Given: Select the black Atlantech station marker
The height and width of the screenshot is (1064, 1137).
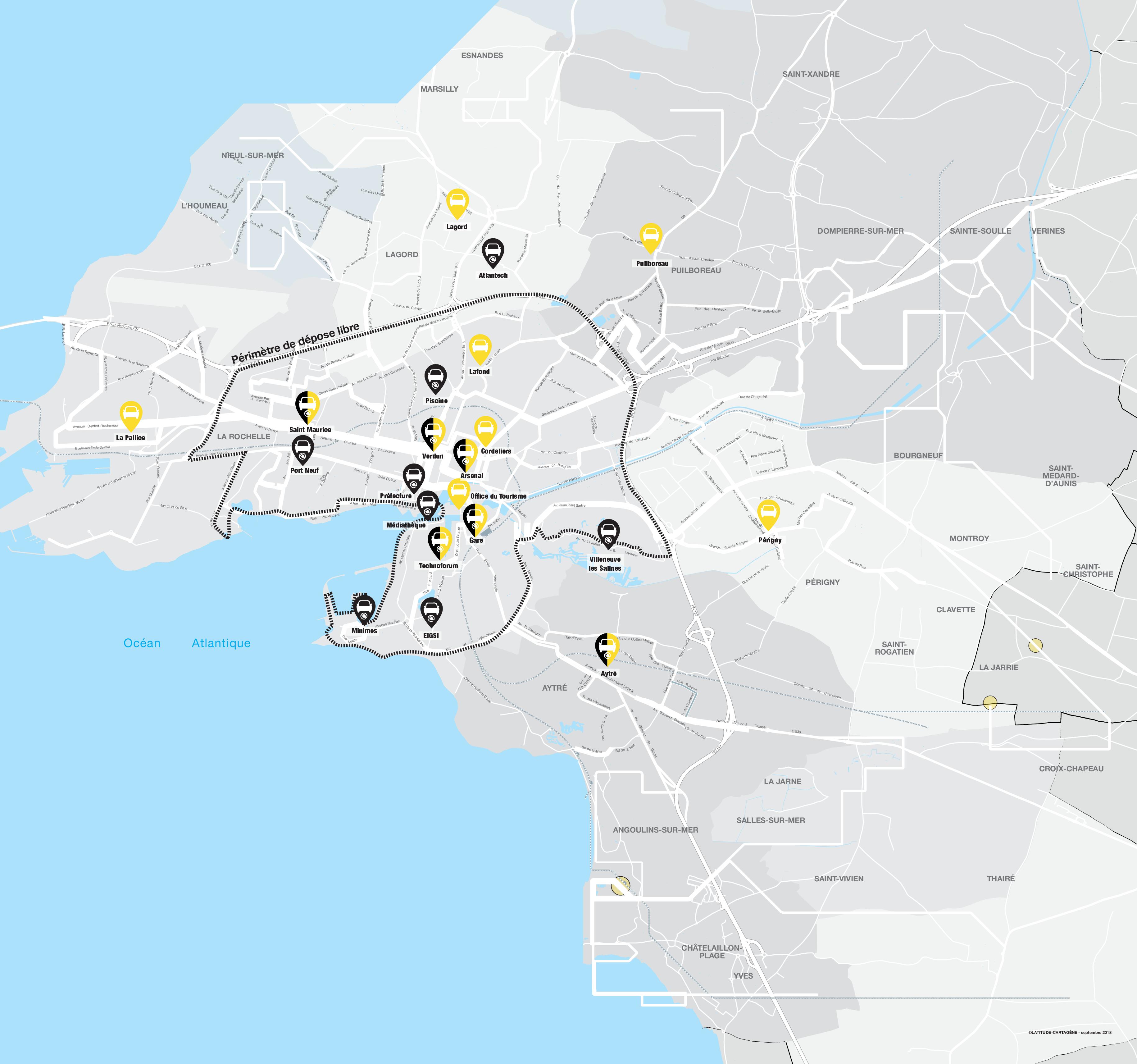Looking at the screenshot, I should click(493, 254).
